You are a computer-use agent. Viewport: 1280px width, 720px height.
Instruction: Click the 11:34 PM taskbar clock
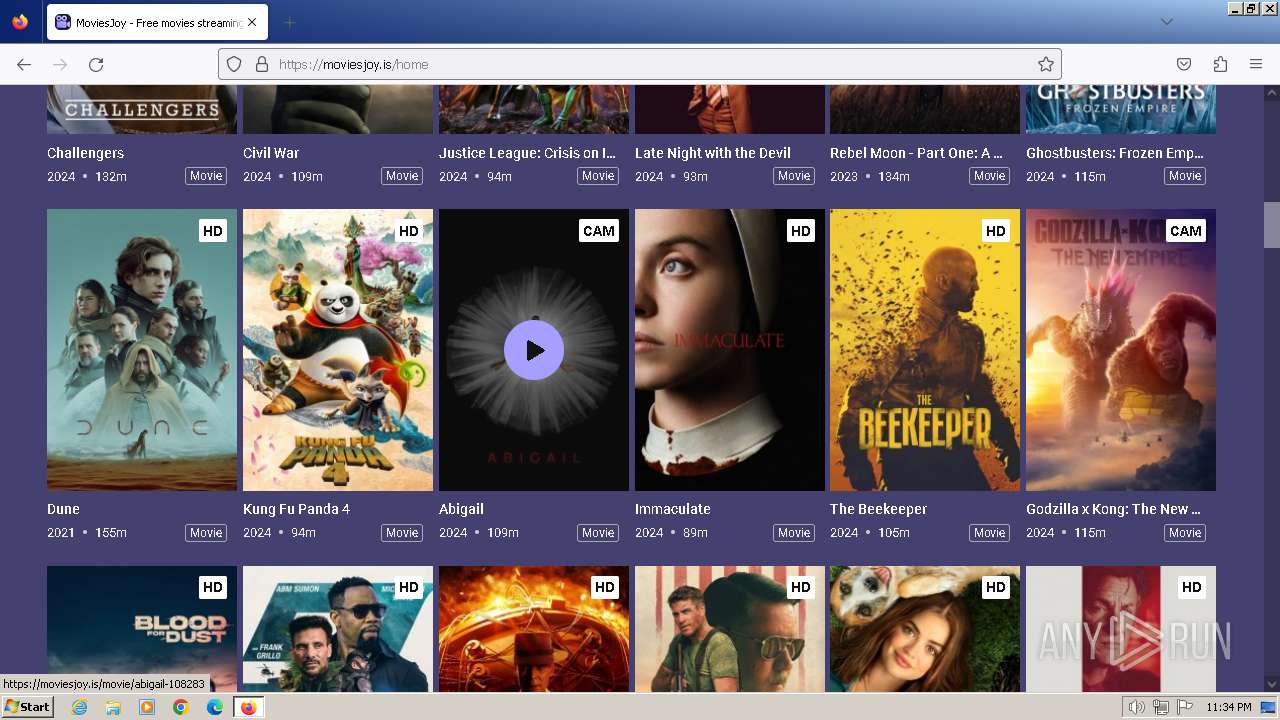1229,707
